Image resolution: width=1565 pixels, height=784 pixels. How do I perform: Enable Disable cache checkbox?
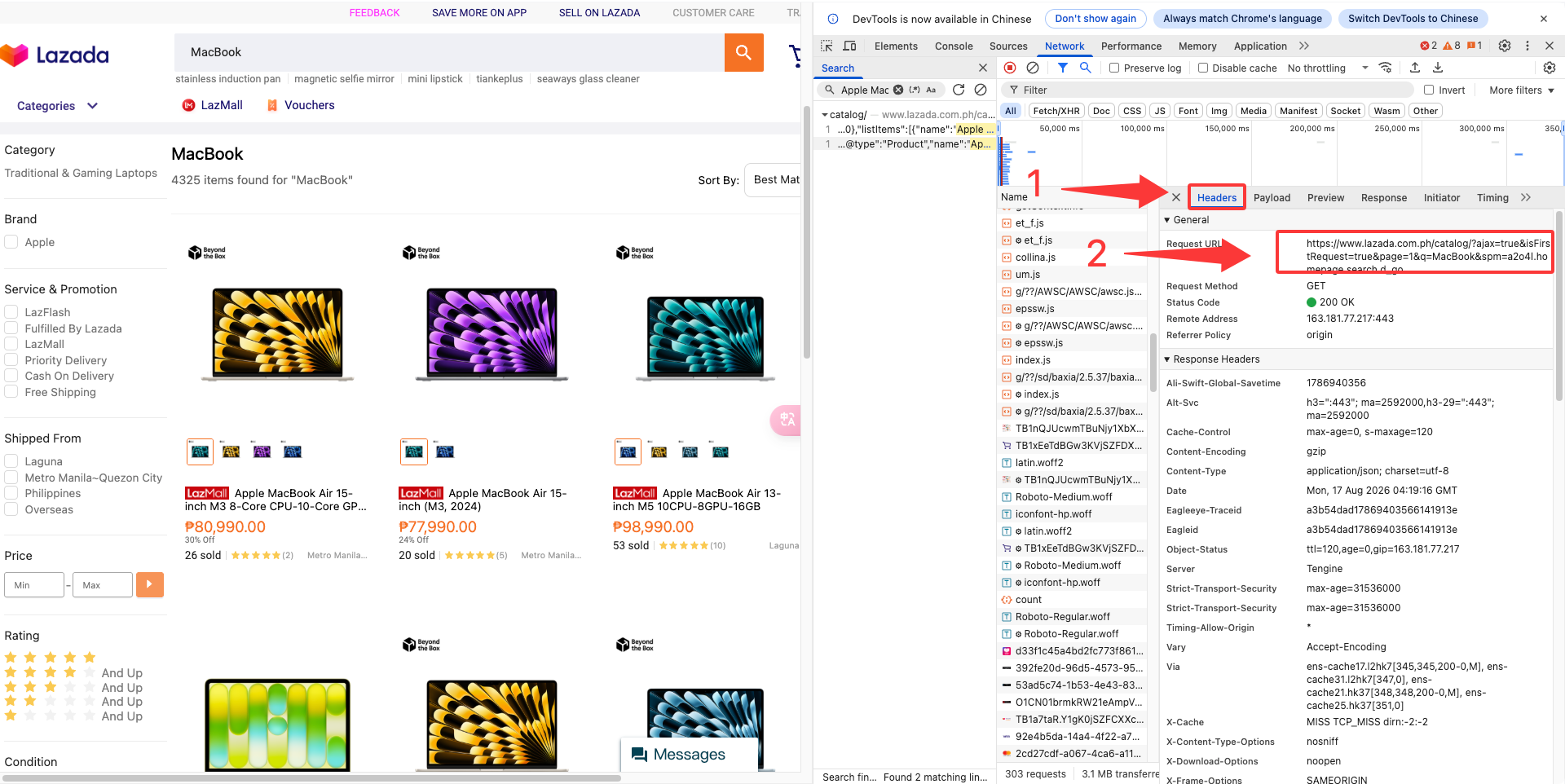click(1203, 68)
